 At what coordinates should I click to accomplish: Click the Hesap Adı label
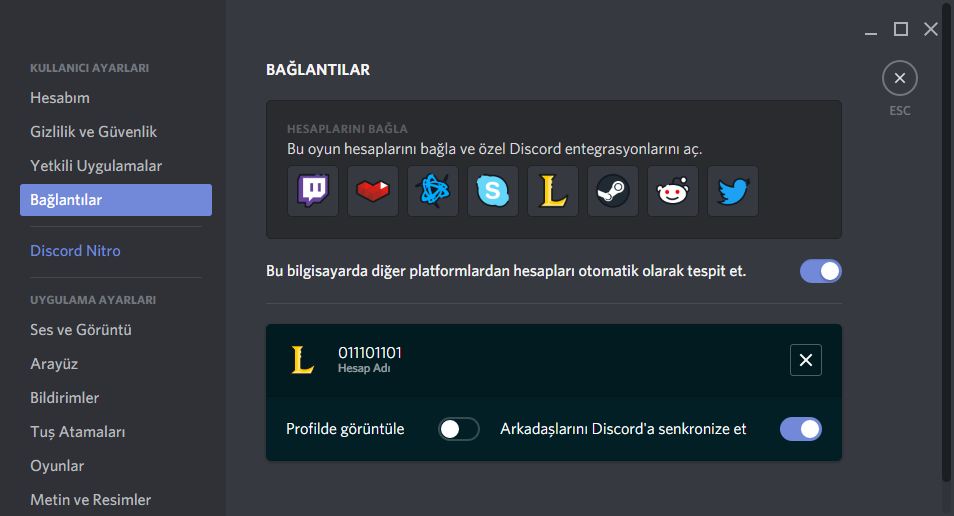coord(364,368)
